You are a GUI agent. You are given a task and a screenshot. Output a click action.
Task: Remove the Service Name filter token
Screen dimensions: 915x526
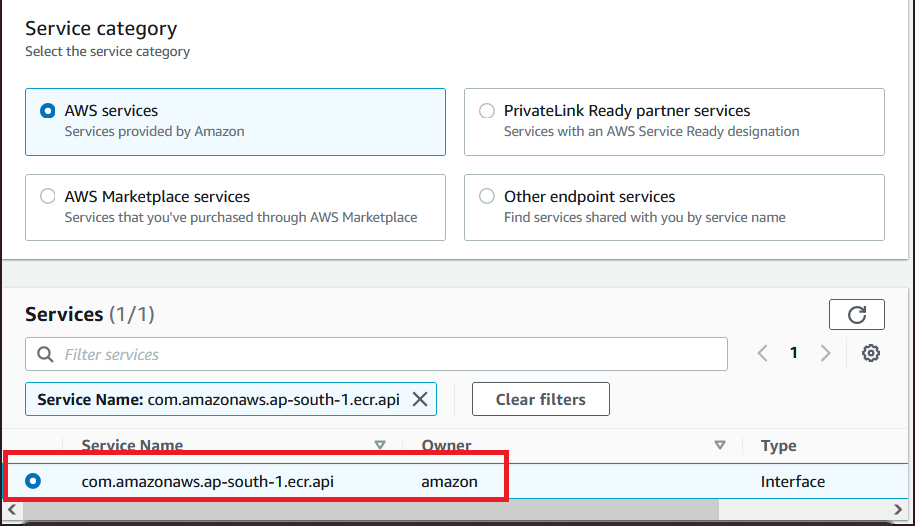(420, 399)
